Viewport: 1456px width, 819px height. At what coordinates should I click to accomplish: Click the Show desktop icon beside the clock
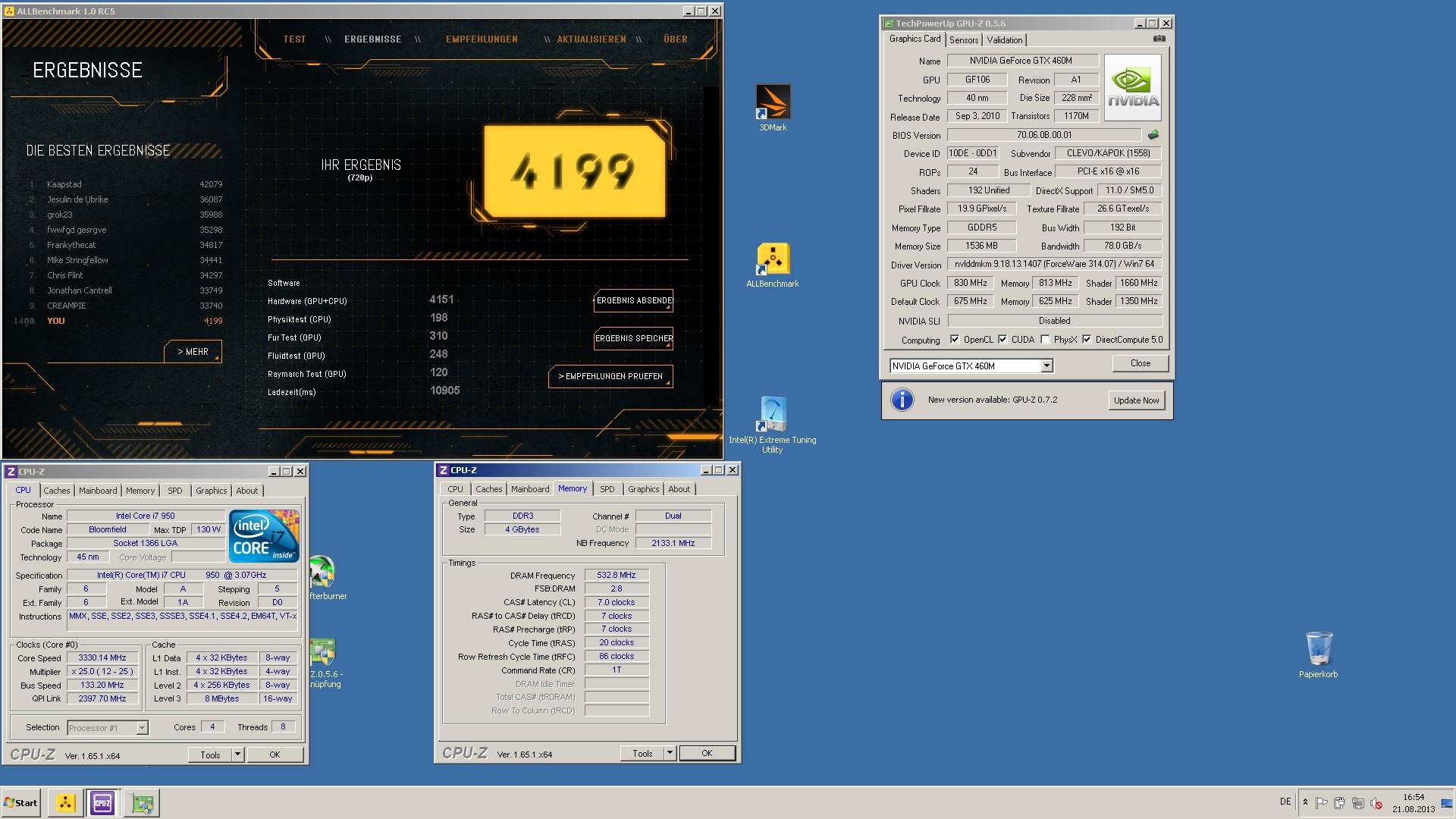(1447, 803)
